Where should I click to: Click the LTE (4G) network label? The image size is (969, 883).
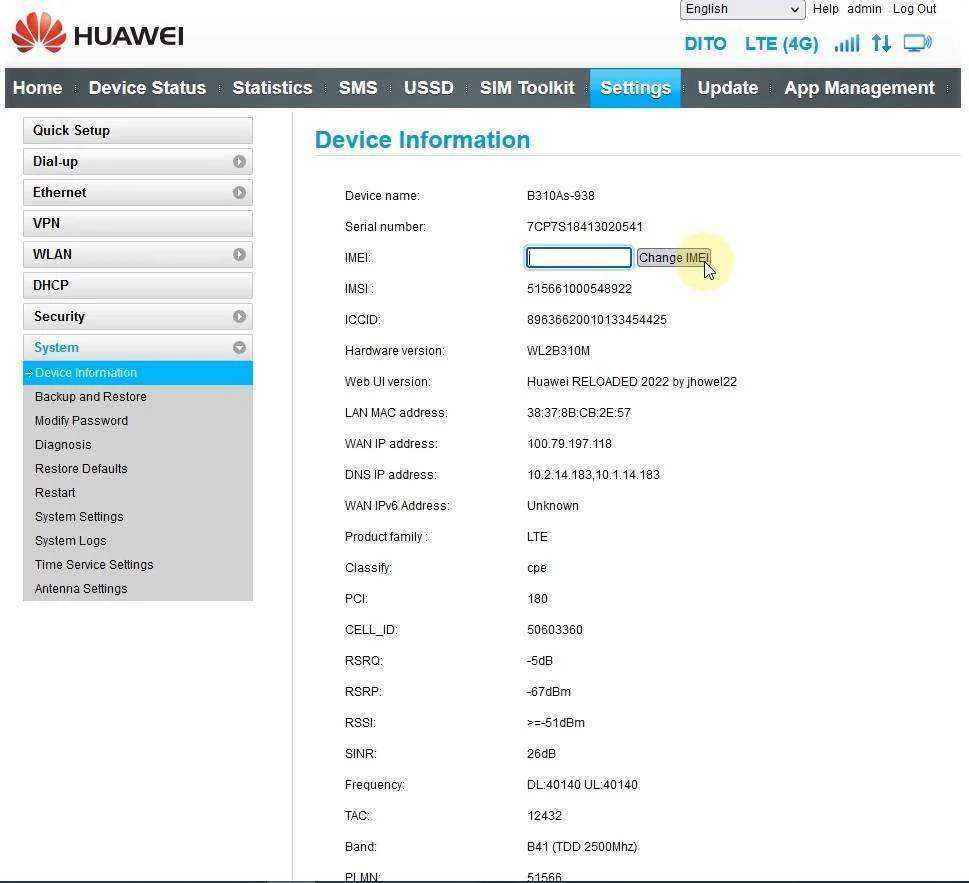[x=781, y=44]
